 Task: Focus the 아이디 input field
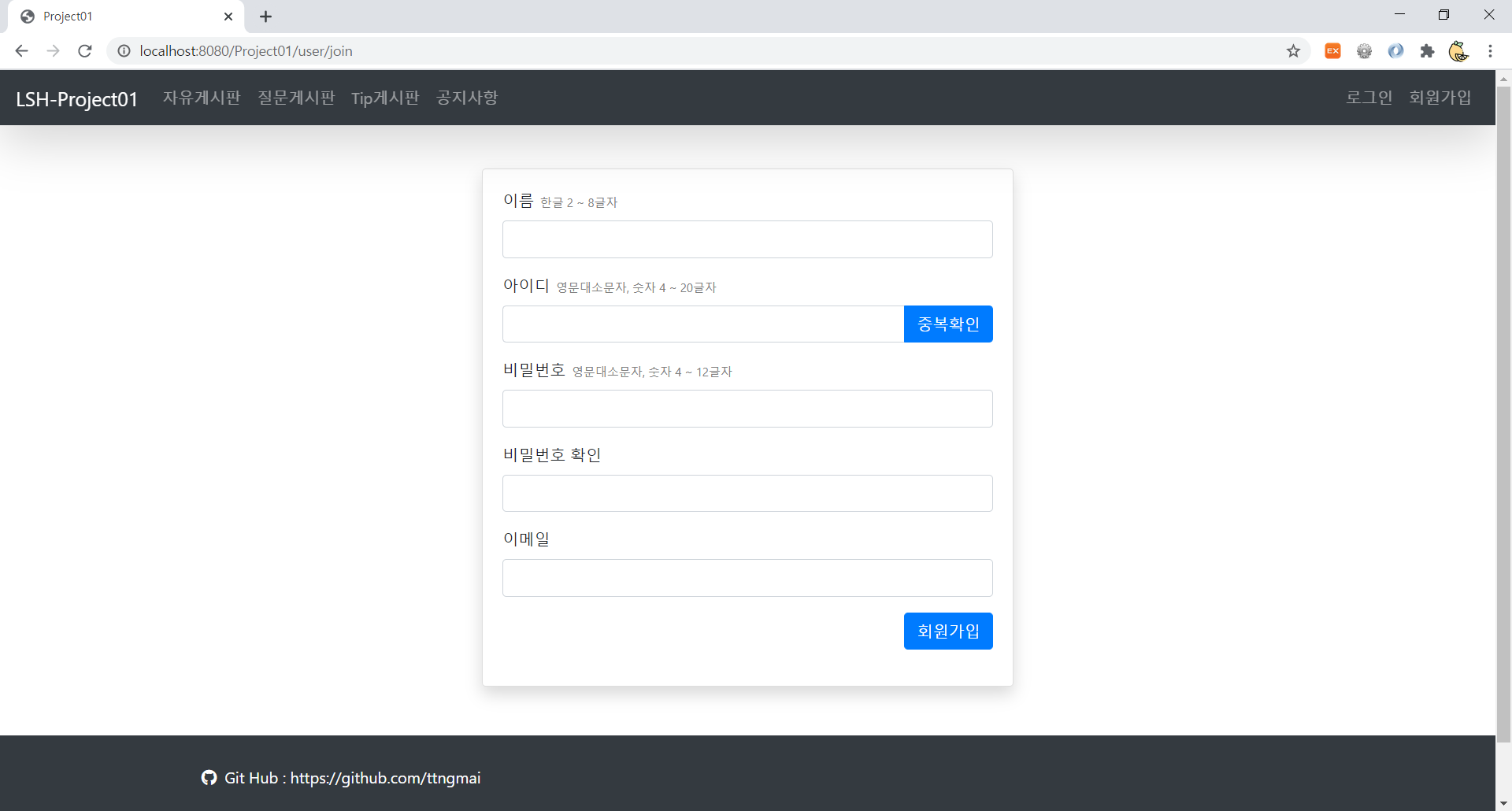click(x=703, y=324)
